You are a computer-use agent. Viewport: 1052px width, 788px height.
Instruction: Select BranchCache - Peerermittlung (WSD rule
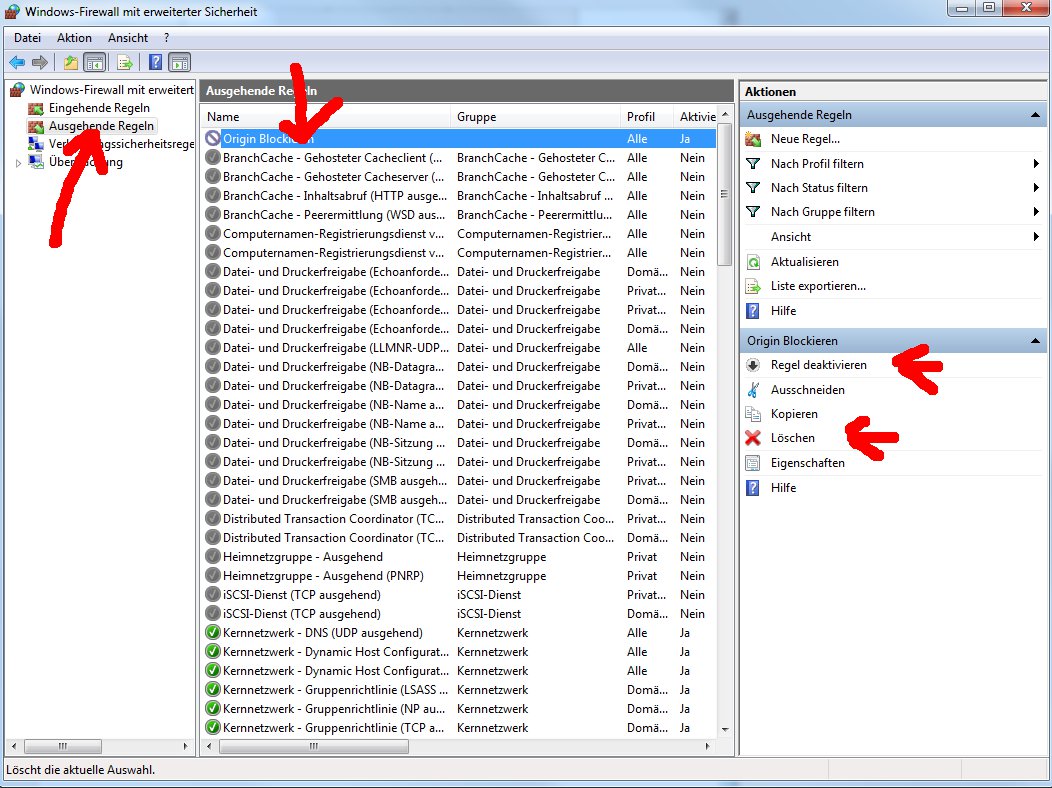(x=460, y=215)
